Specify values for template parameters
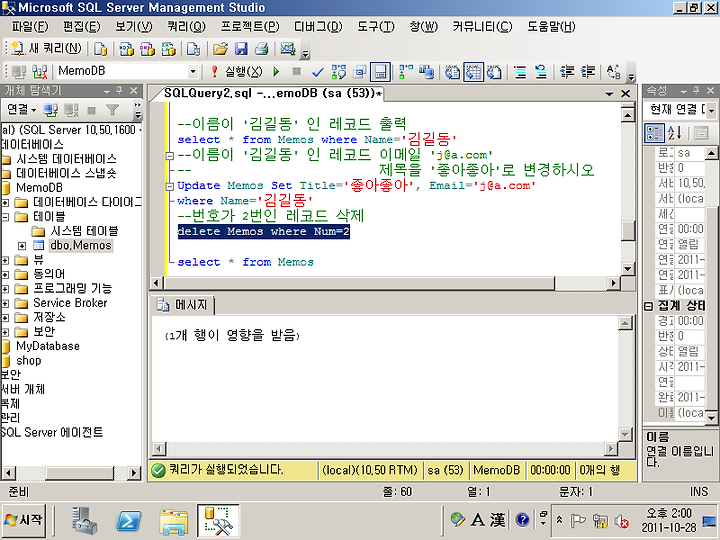Image resolution: width=720 pixels, height=540 pixels. 614,72
